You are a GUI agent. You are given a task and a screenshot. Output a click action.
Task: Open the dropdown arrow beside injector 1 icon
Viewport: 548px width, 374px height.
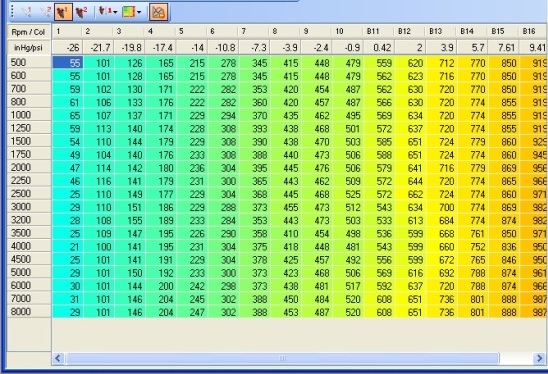point(115,13)
